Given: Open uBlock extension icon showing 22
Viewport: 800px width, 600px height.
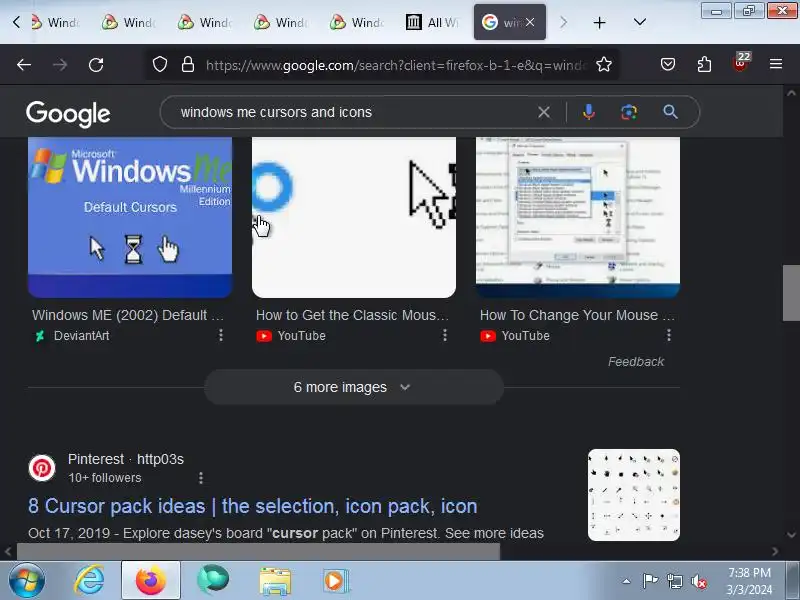Looking at the screenshot, I should 741,63.
